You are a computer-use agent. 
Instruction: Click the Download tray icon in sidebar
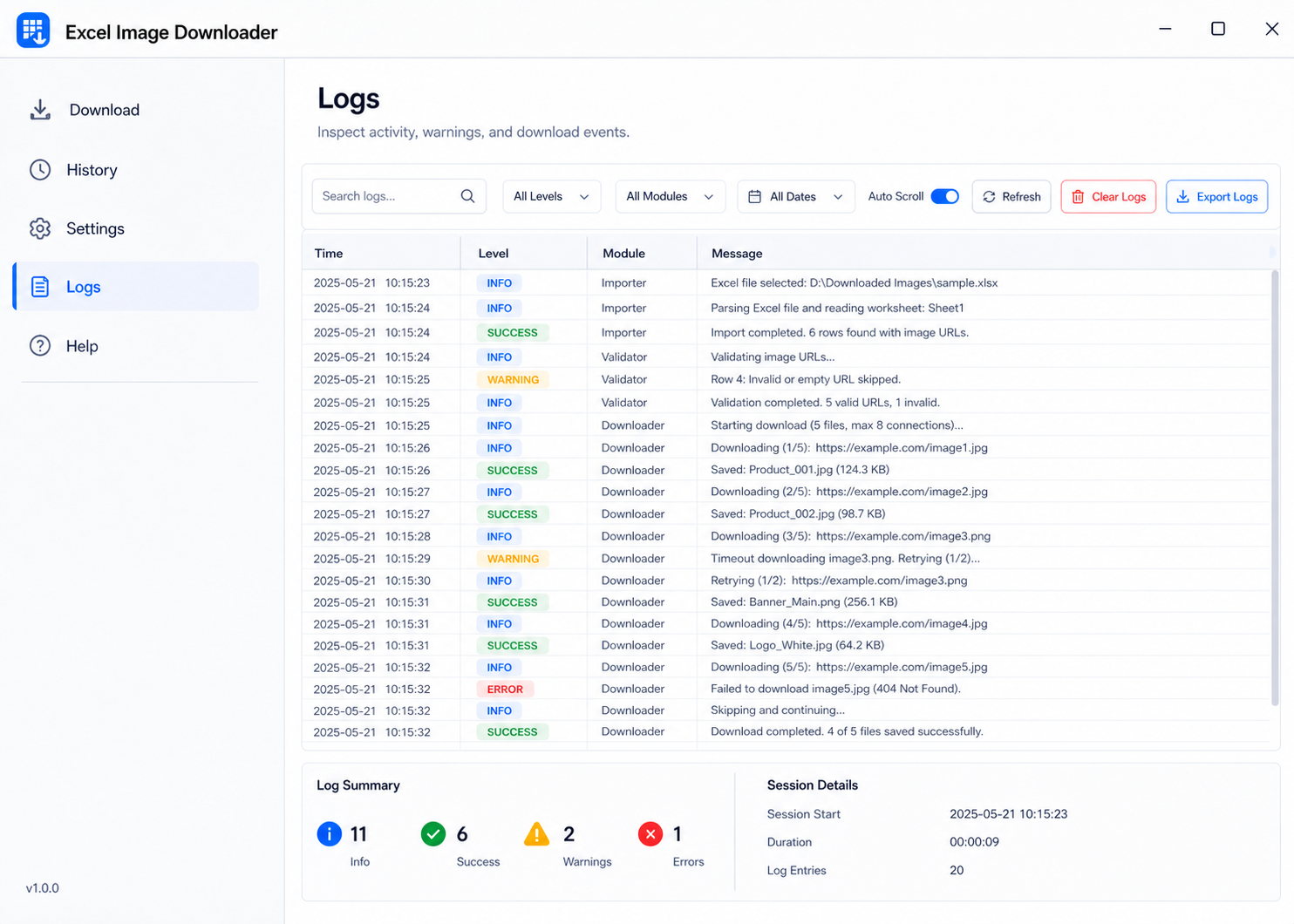pos(40,110)
